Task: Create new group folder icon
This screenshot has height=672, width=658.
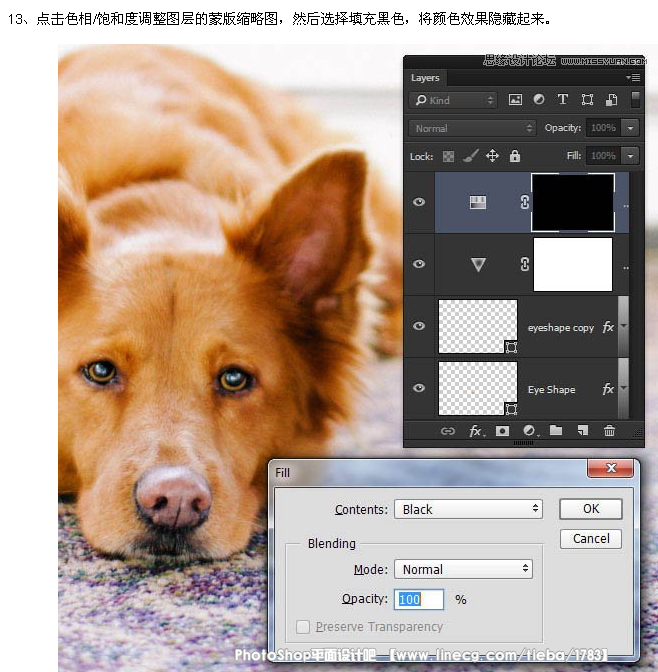Action: 556,430
